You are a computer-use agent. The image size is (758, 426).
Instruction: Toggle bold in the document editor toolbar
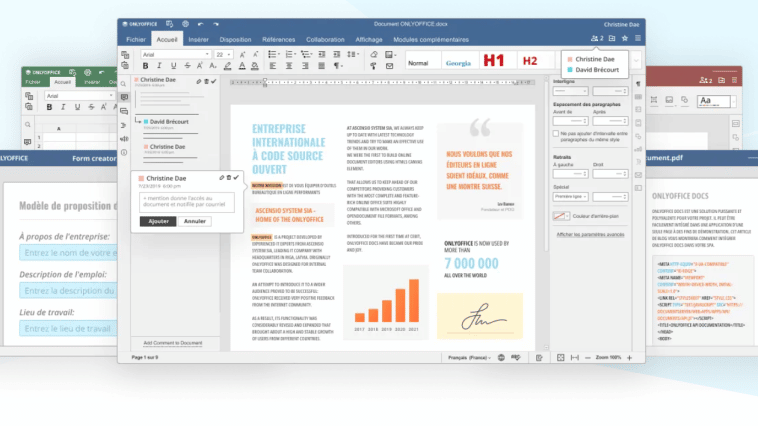[145, 66]
